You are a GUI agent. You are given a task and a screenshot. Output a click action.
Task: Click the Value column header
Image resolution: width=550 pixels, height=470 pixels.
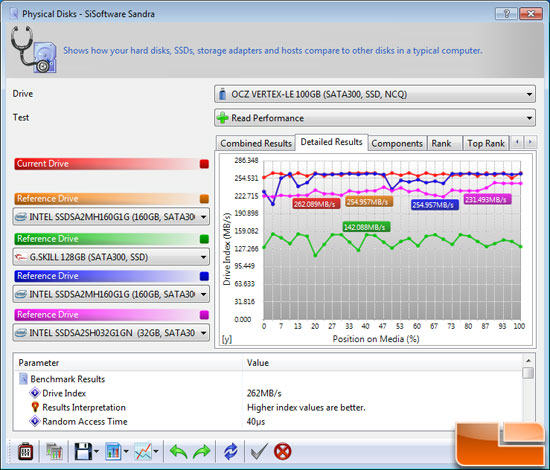pyautogui.click(x=382, y=363)
